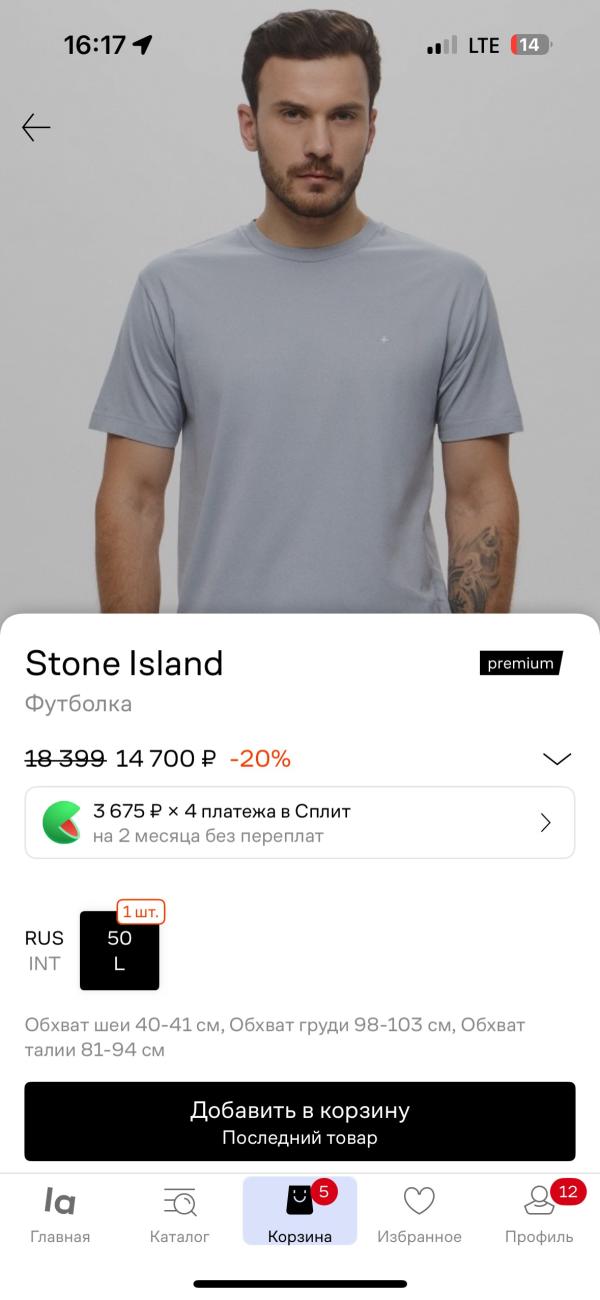Open the 3 675 ₽ × 4 платежа panel
The image size is (600, 1300).
(x=300, y=822)
